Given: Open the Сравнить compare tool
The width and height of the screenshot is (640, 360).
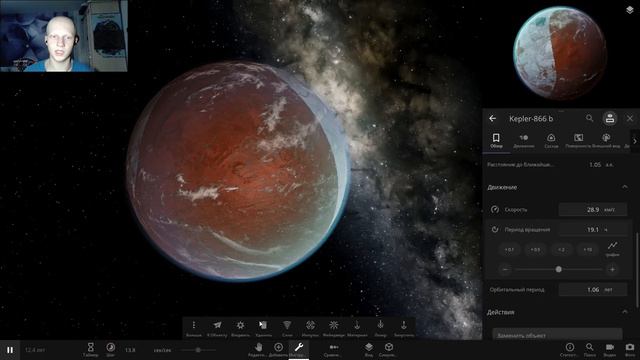Looking at the screenshot, I should (333, 349).
